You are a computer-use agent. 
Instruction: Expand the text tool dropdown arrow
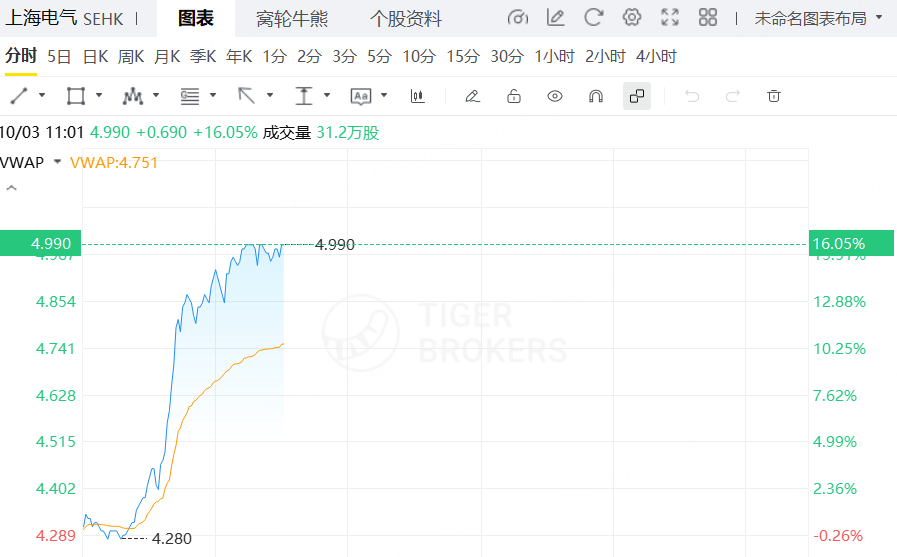[384, 95]
